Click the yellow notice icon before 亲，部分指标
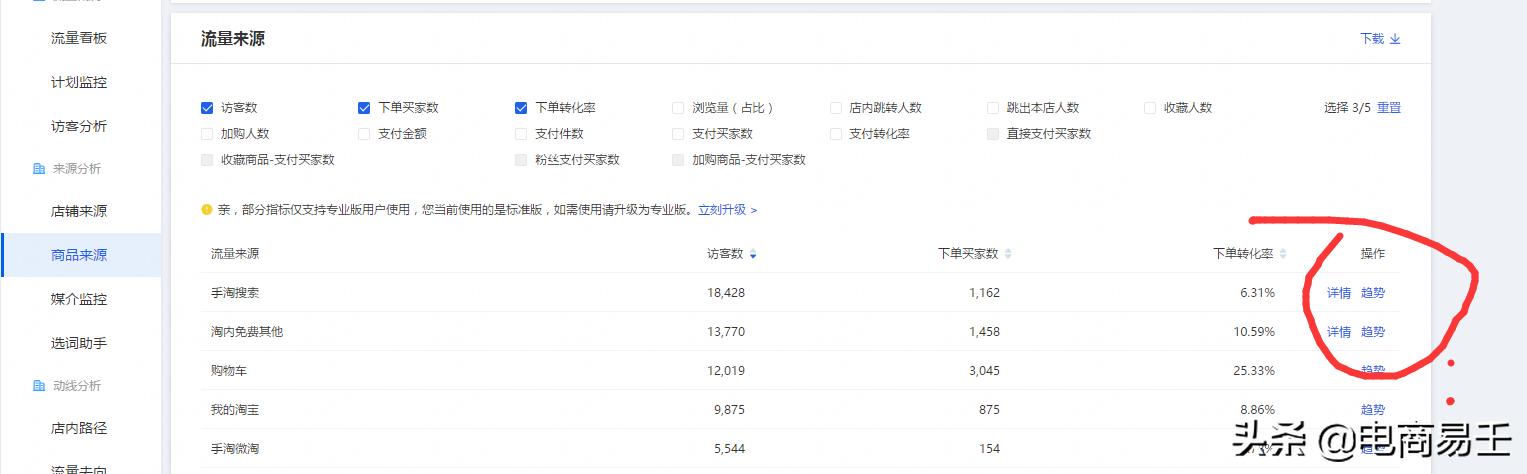The width and height of the screenshot is (1527, 474). pos(207,210)
